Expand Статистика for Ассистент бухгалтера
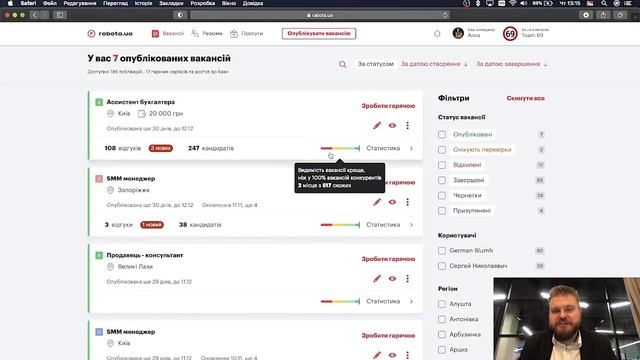Screen dimensions: 640x360 pyautogui.click(x=389, y=148)
